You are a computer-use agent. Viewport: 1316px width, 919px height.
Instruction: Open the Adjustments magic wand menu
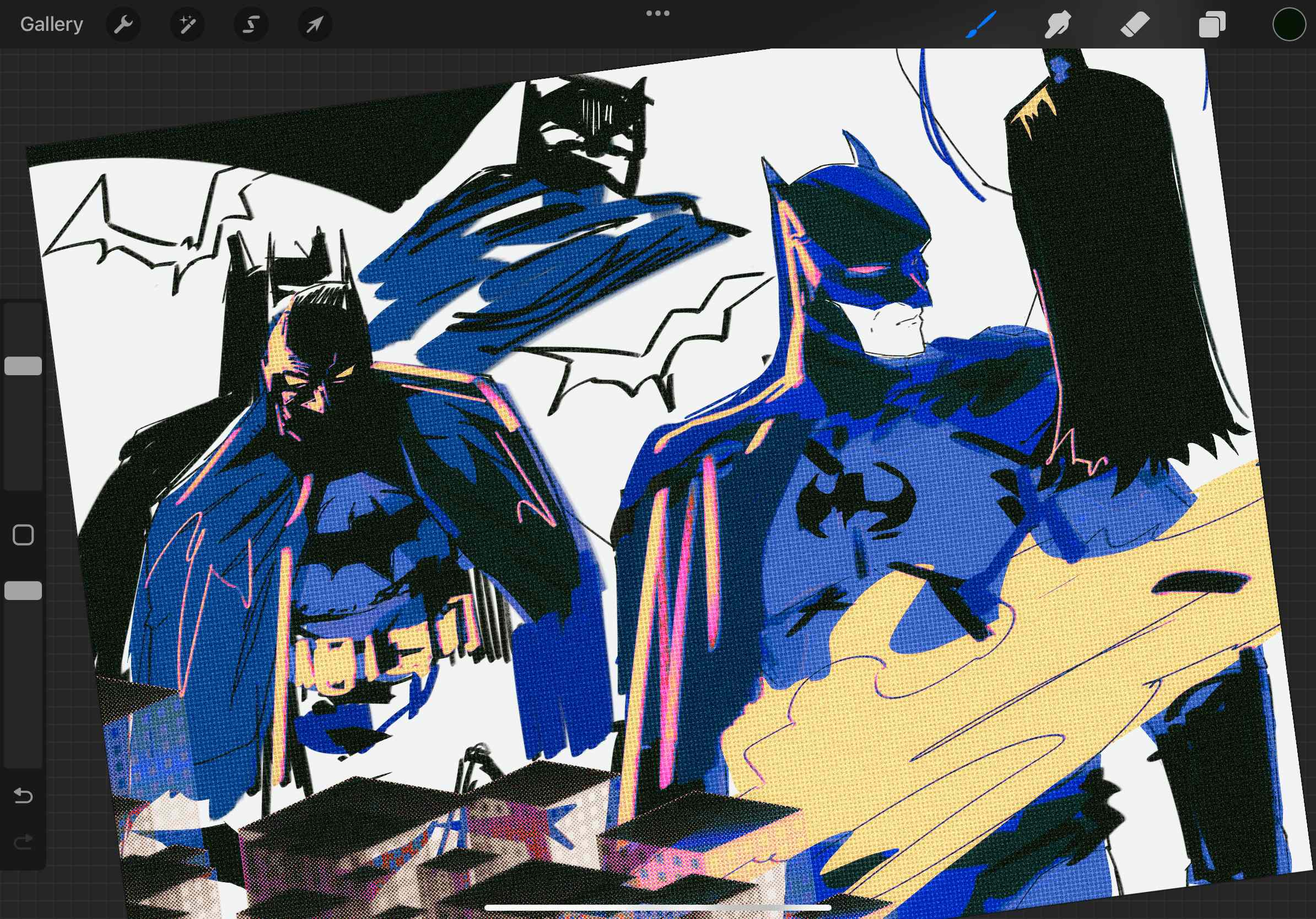(x=187, y=25)
